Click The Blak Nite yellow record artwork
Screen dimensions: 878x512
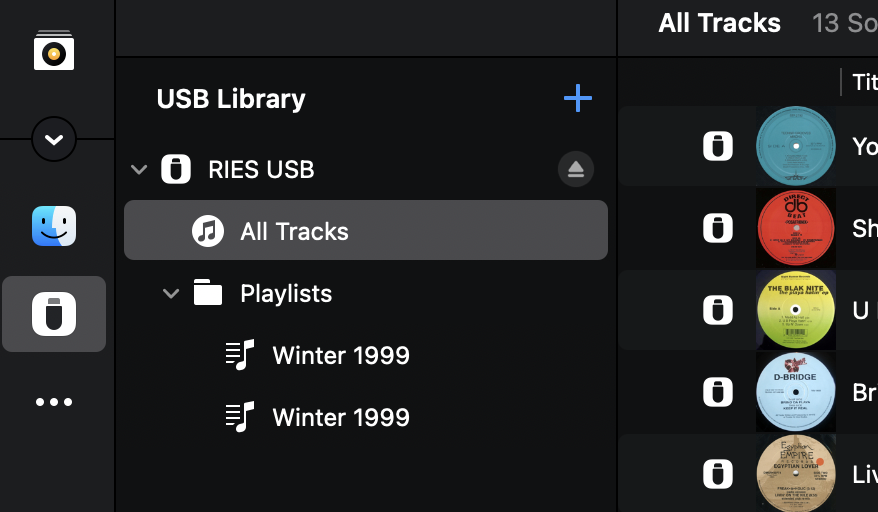(796, 310)
